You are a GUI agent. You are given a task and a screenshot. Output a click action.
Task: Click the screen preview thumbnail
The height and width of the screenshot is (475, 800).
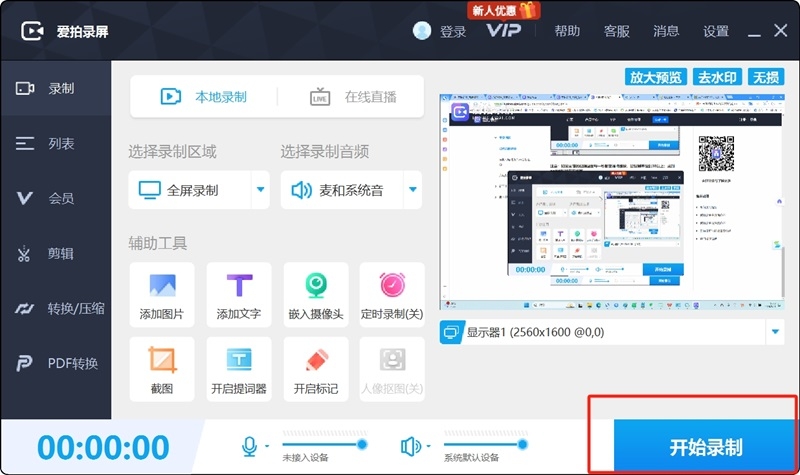click(612, 202)
